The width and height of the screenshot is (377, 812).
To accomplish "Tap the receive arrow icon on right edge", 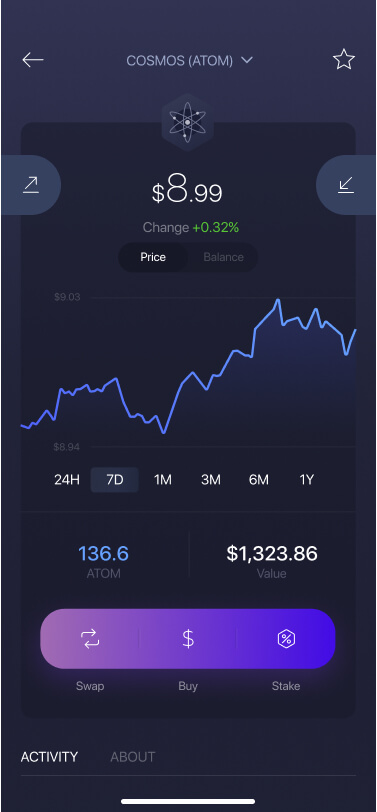I will pyautogui.click(x=346, y=185).
